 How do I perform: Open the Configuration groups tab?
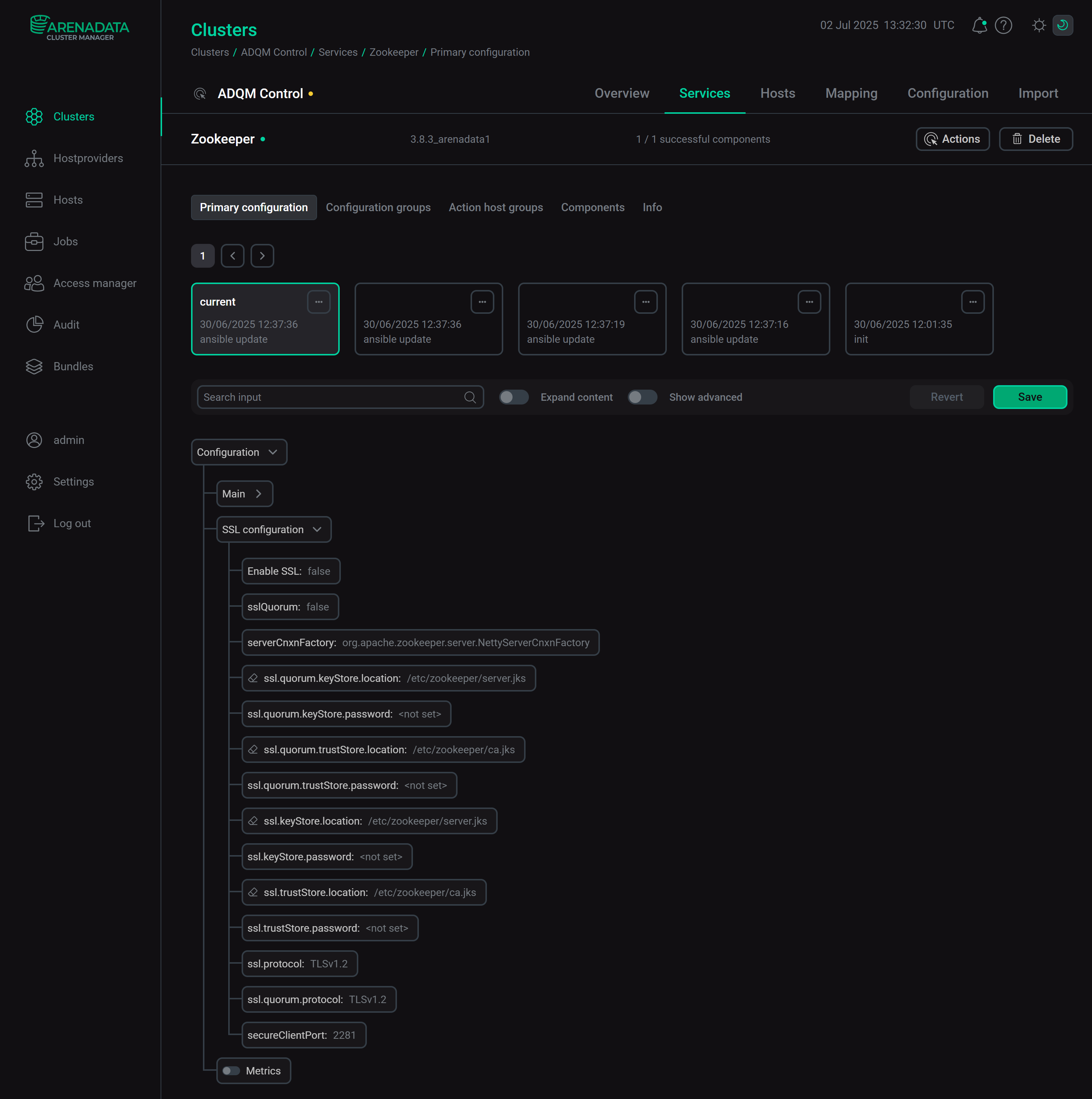(x=378, y=207)
